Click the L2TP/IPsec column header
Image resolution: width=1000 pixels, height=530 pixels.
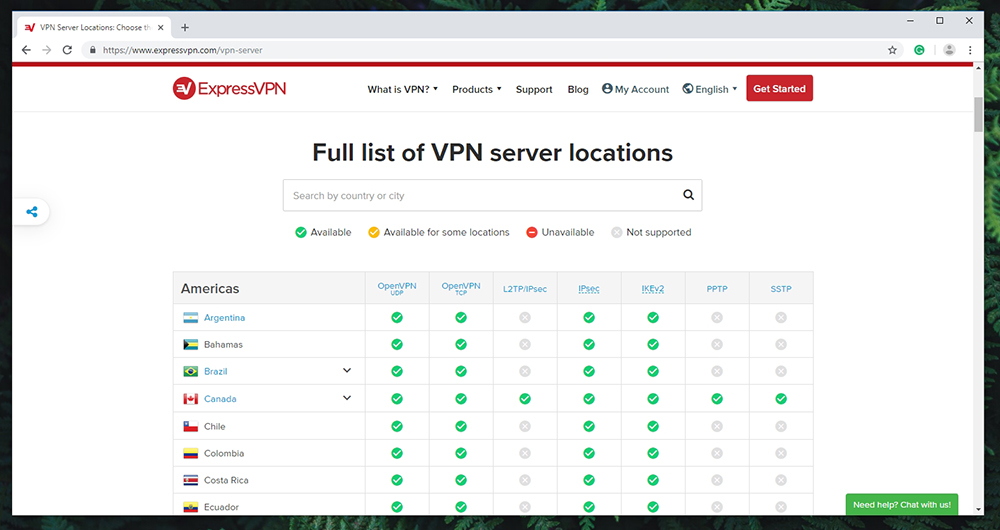coord(525,289)
